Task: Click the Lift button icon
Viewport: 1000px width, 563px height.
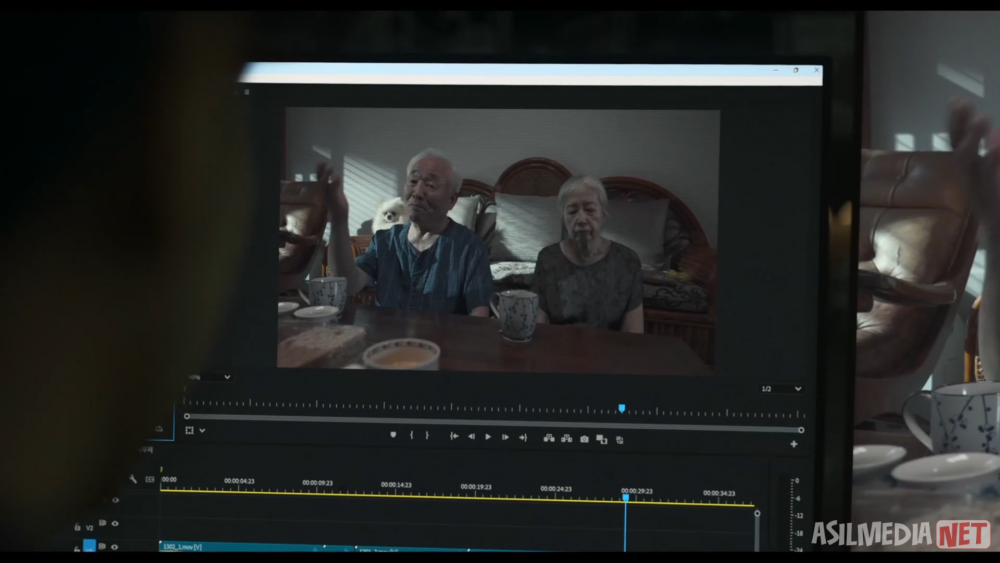Action: [x=549, y=437]
